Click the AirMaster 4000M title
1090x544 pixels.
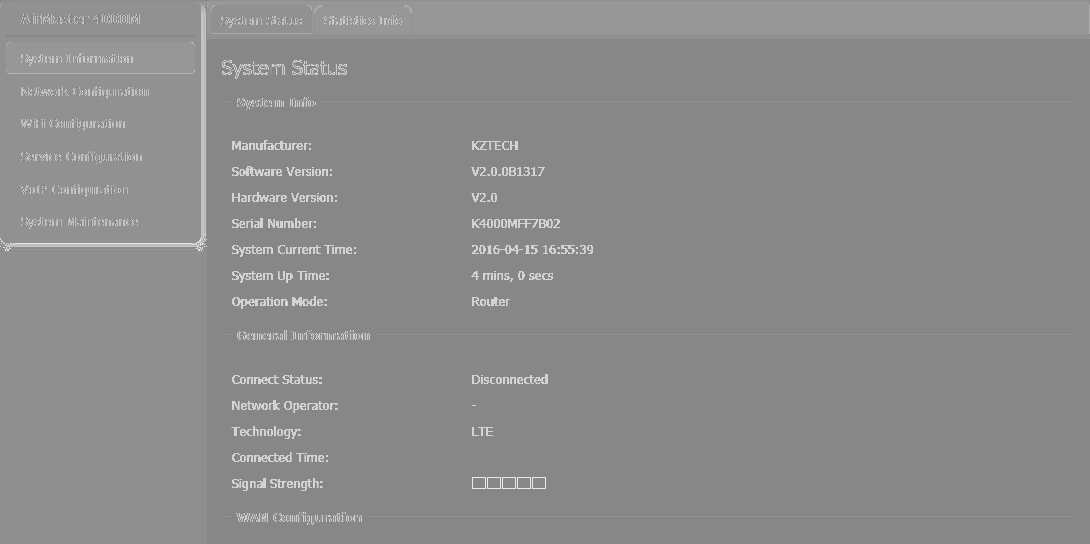click(x=81, y=19)
